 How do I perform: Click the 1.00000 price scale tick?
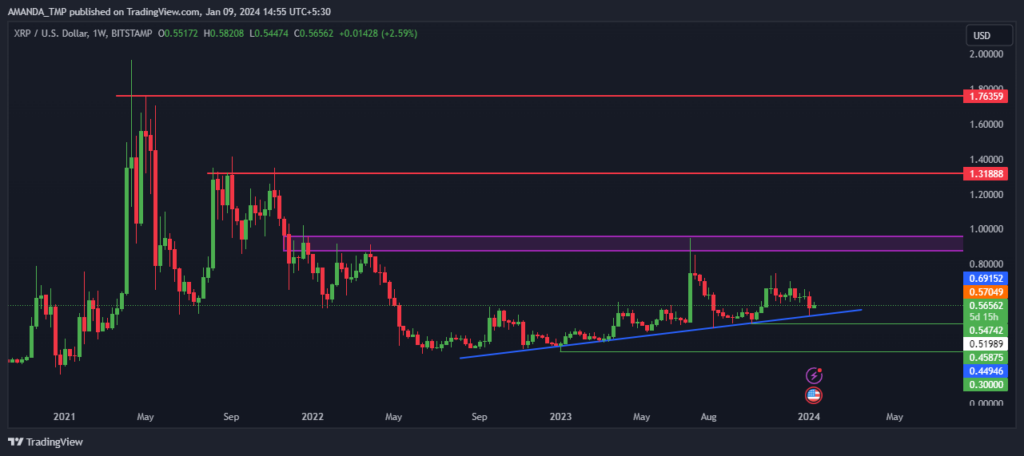[985, 229]
